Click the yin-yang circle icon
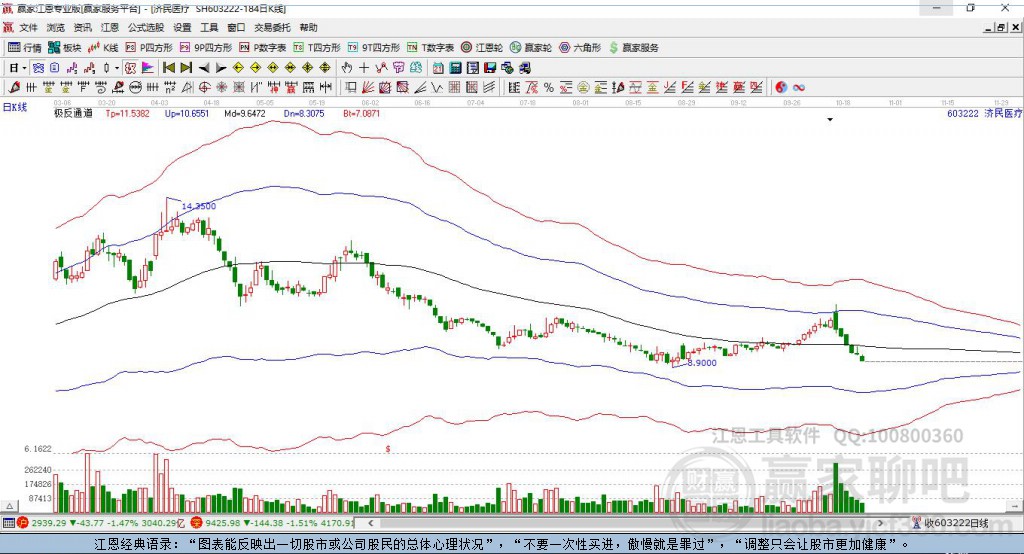1024x554 pixels. (781, 88)
